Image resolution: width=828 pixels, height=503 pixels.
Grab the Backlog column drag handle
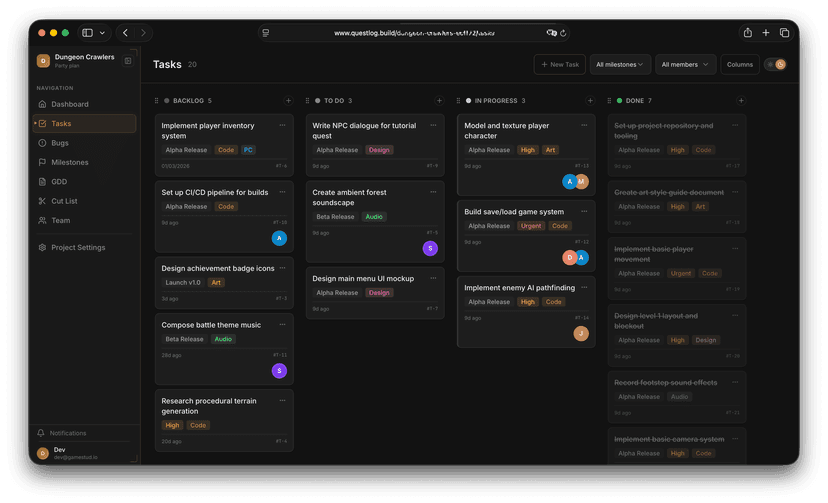[x=156, y=100]
